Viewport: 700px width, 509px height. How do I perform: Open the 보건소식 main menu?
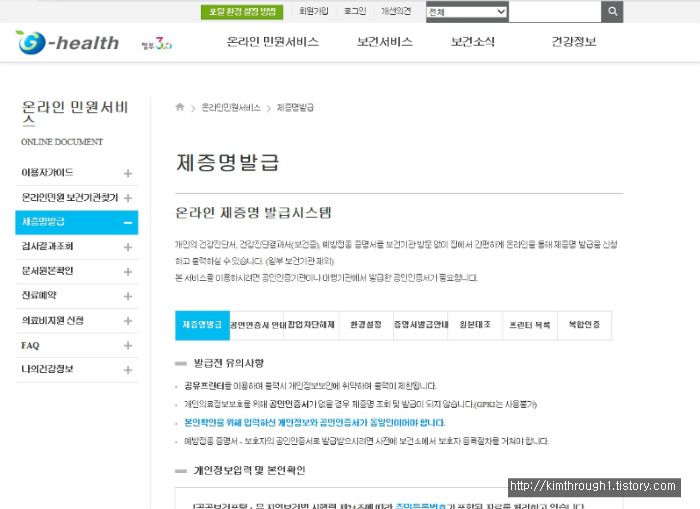click(x=473, y=42)
